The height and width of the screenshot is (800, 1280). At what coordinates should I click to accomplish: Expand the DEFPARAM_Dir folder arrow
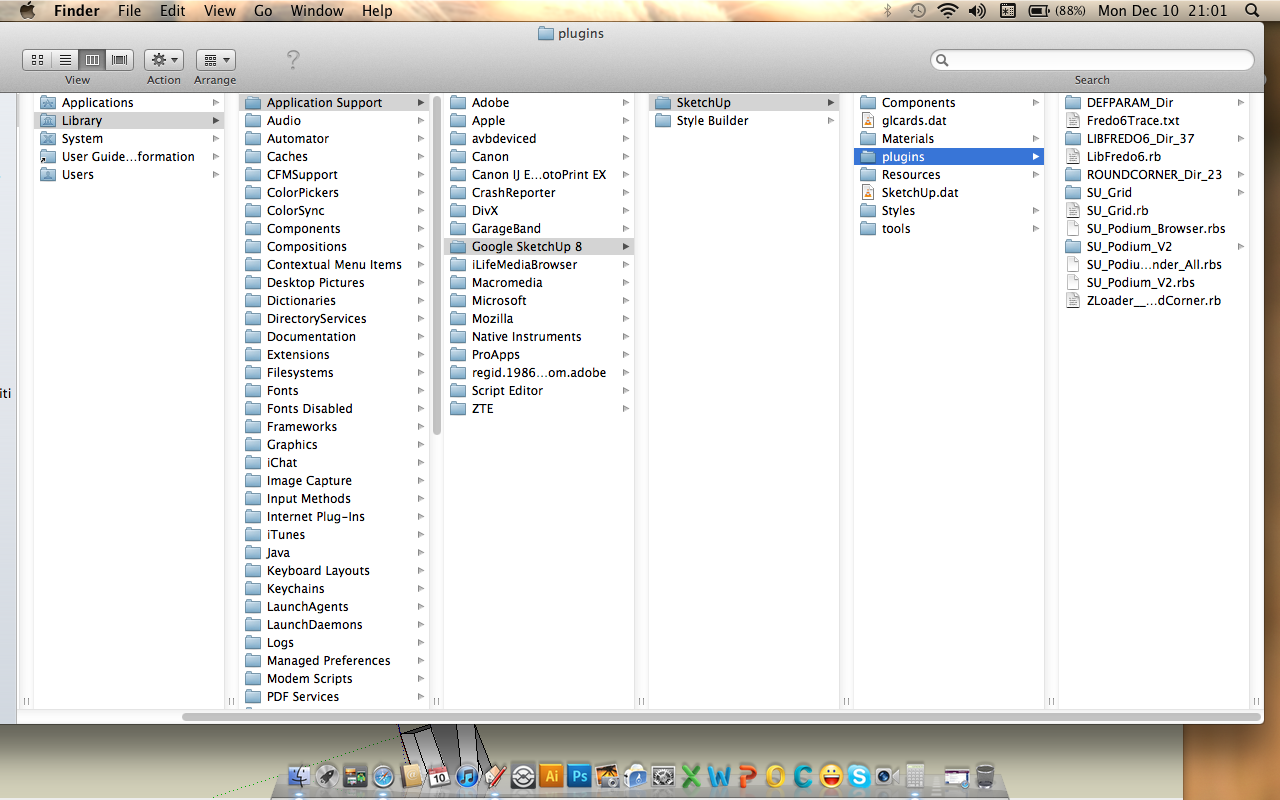tap(1240, 103)
